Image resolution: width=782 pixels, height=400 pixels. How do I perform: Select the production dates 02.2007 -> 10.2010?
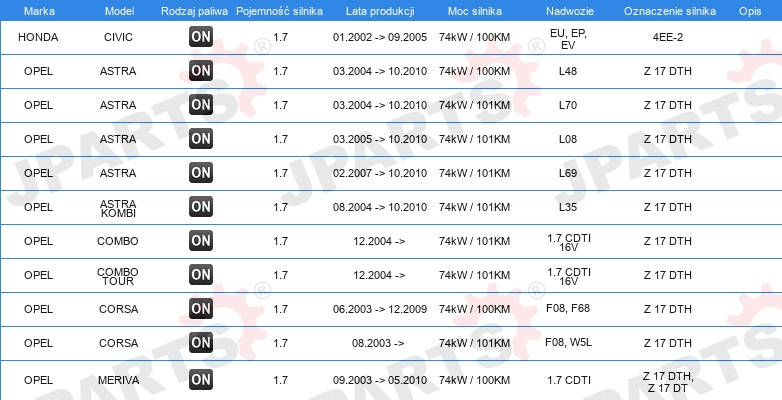click(x=380, y=173)
